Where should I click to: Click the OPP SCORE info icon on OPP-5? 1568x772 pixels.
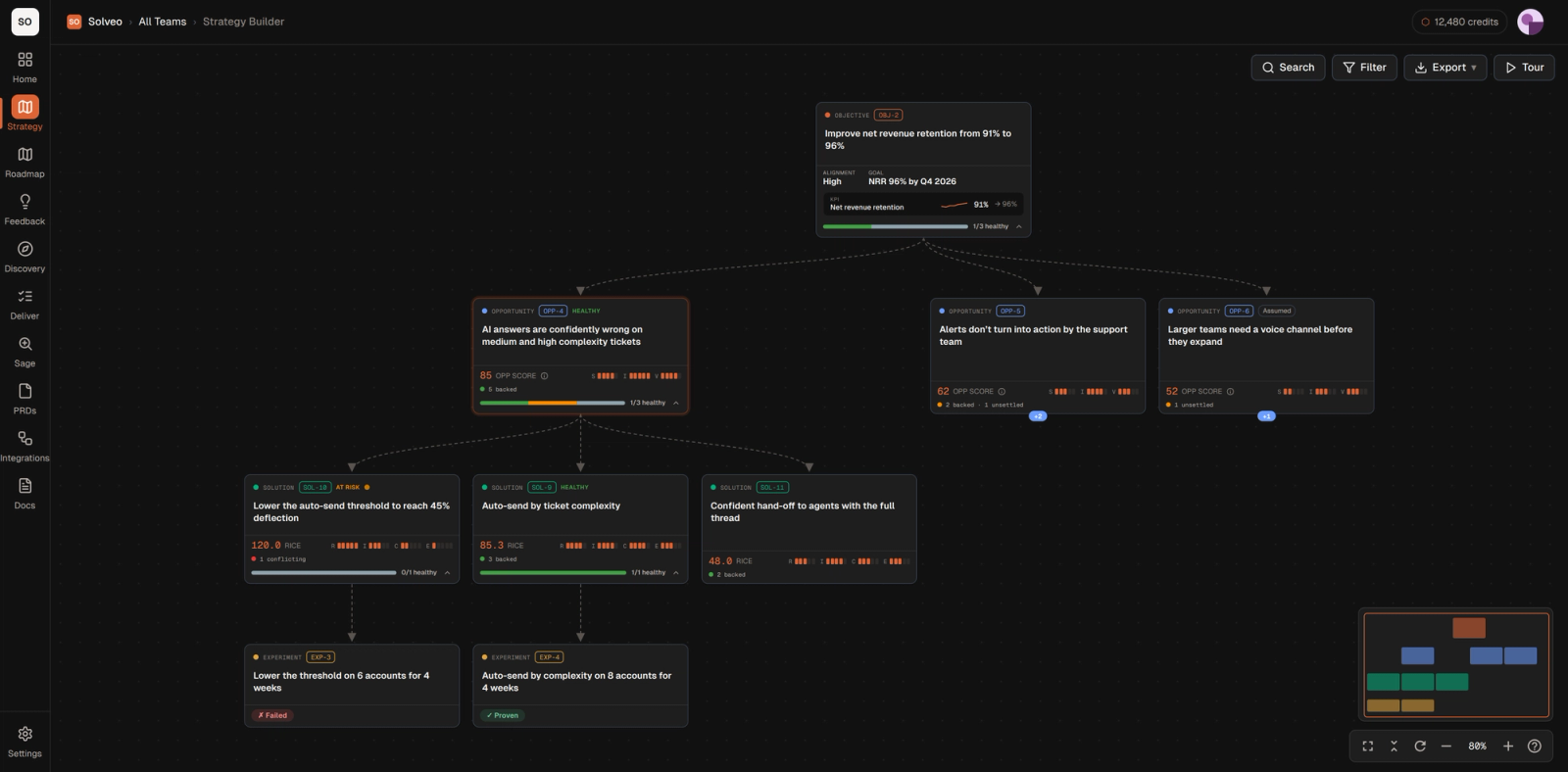click(x=1002, y=392)
